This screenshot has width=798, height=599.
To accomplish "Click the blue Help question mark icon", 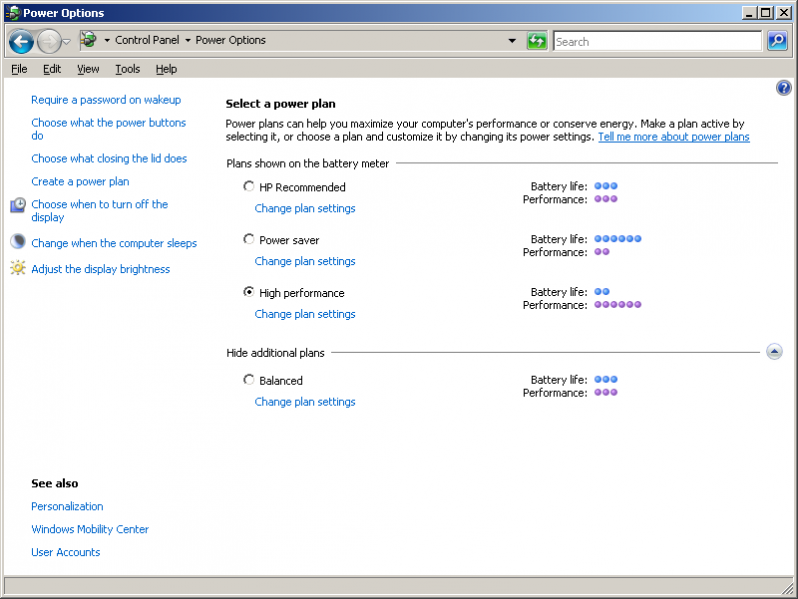I will pyautogui.click(x=784, y=88).
